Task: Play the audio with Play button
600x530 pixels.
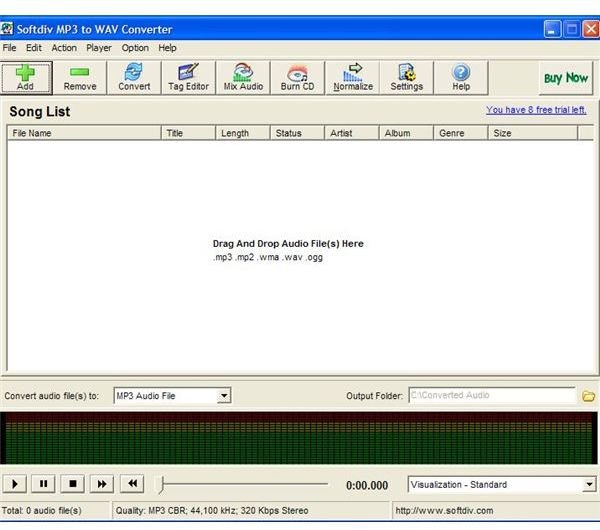Action: 15,484
